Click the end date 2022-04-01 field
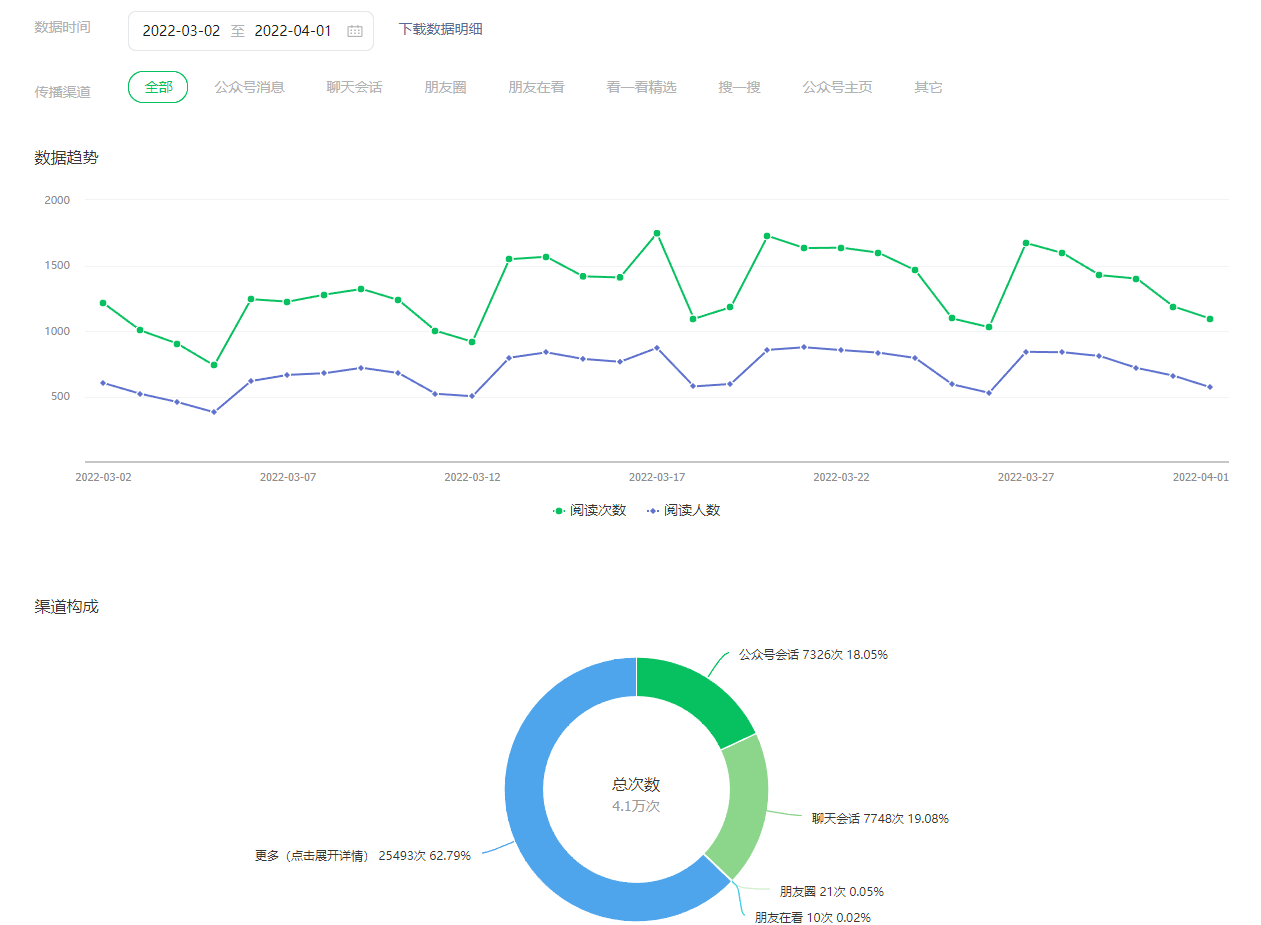The height and width of the screenshot is (925, 1261). (293, 31)
